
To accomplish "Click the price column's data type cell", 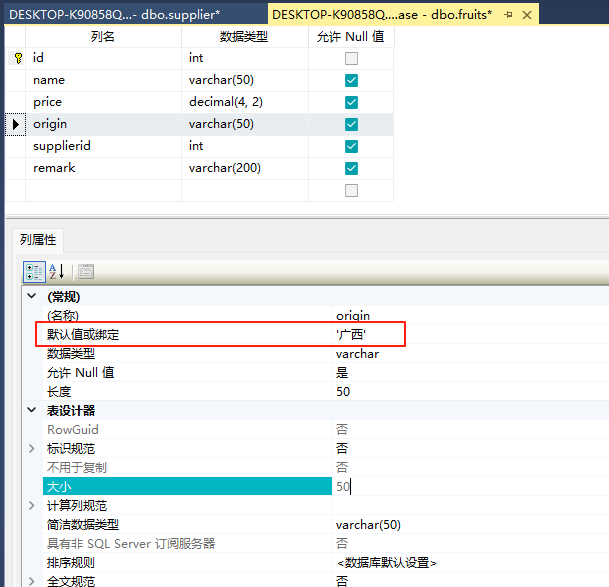I will pyautogui.click(x=243, y=102).
